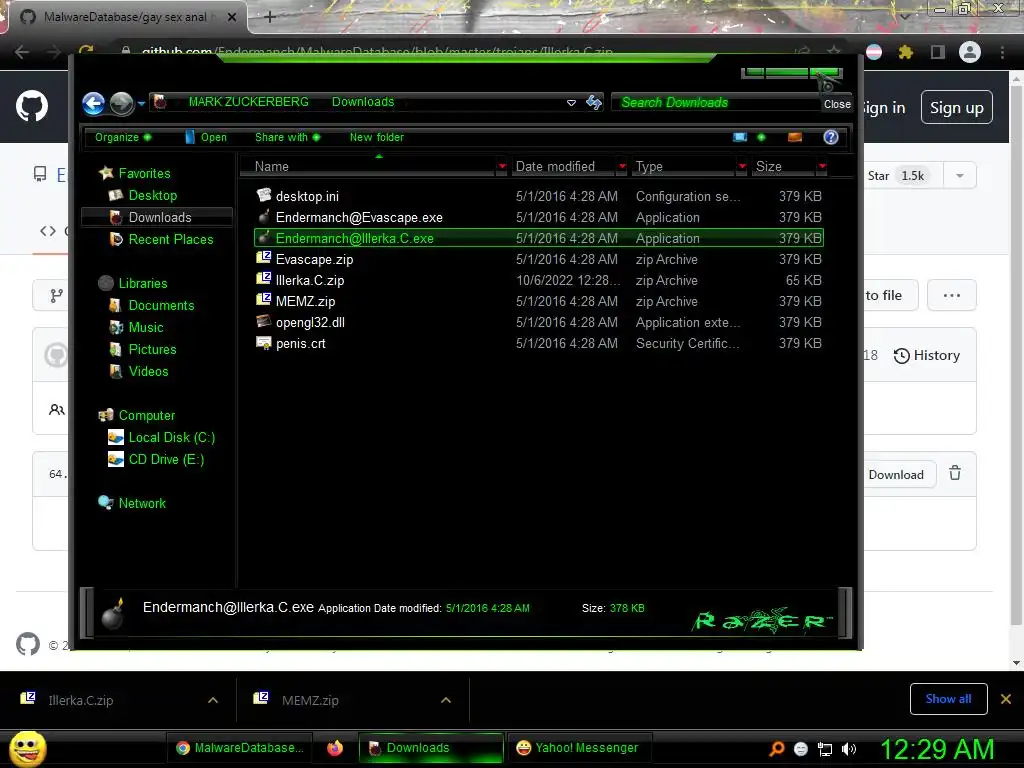Open the Videos library

point(148,372)
